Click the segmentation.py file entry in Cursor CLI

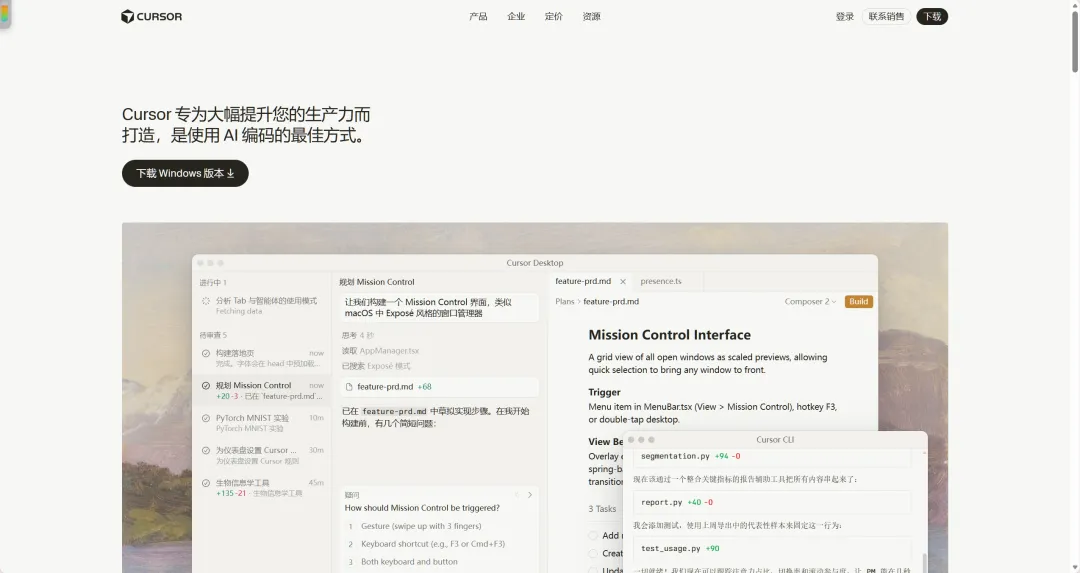[x=771, y=456]
